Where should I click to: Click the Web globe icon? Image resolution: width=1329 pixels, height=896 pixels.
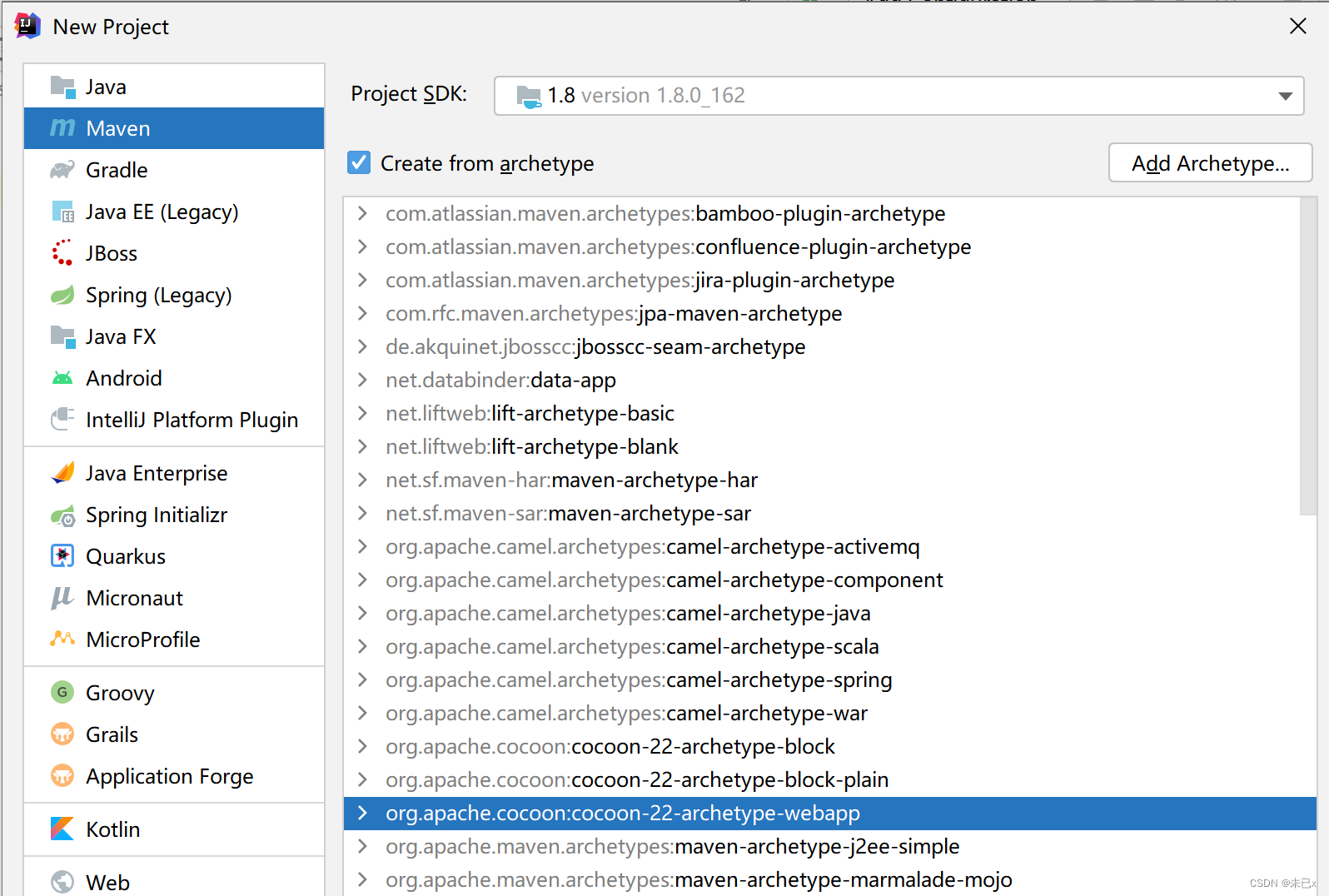tap(62, 882)
